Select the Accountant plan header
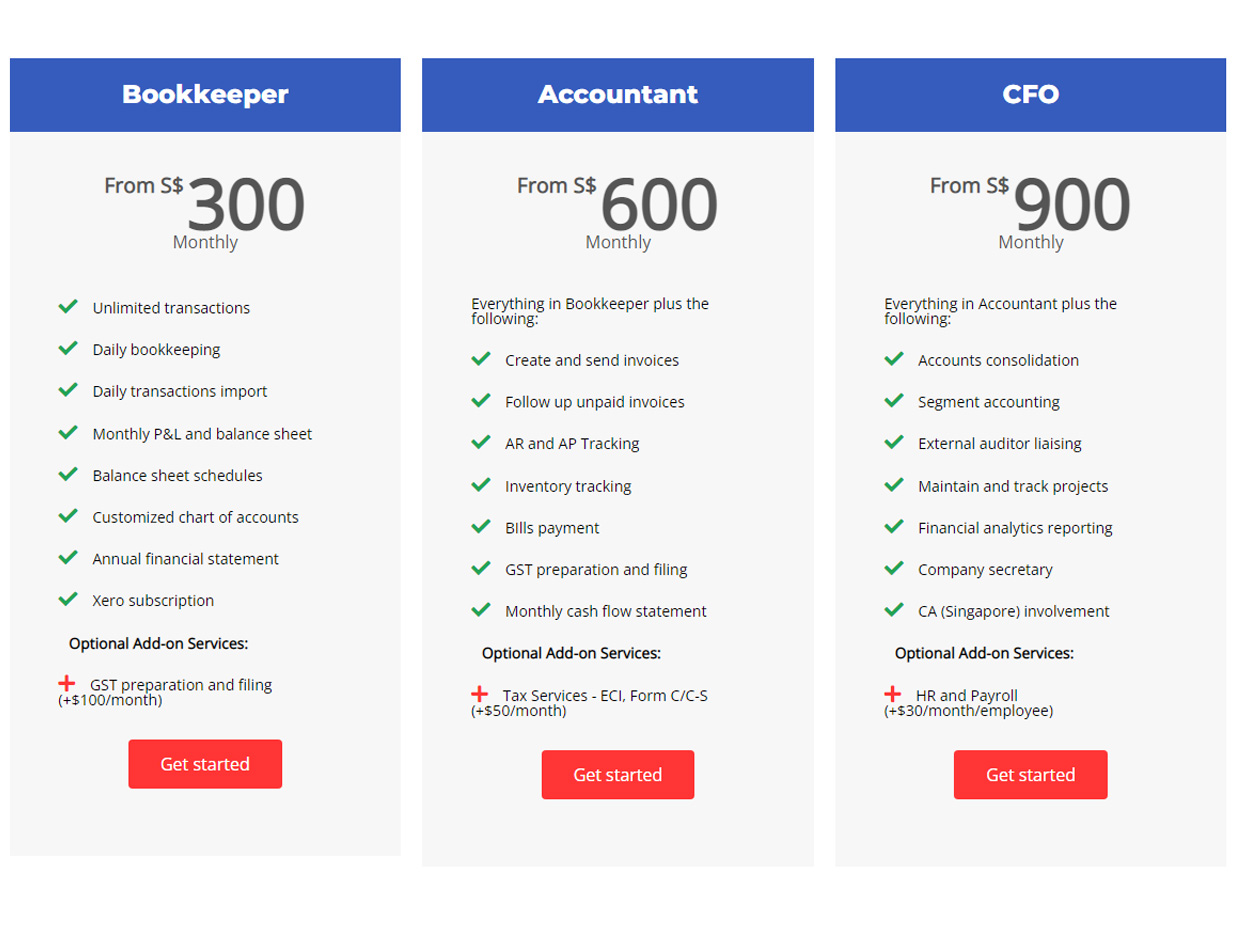 click(618, 95)
